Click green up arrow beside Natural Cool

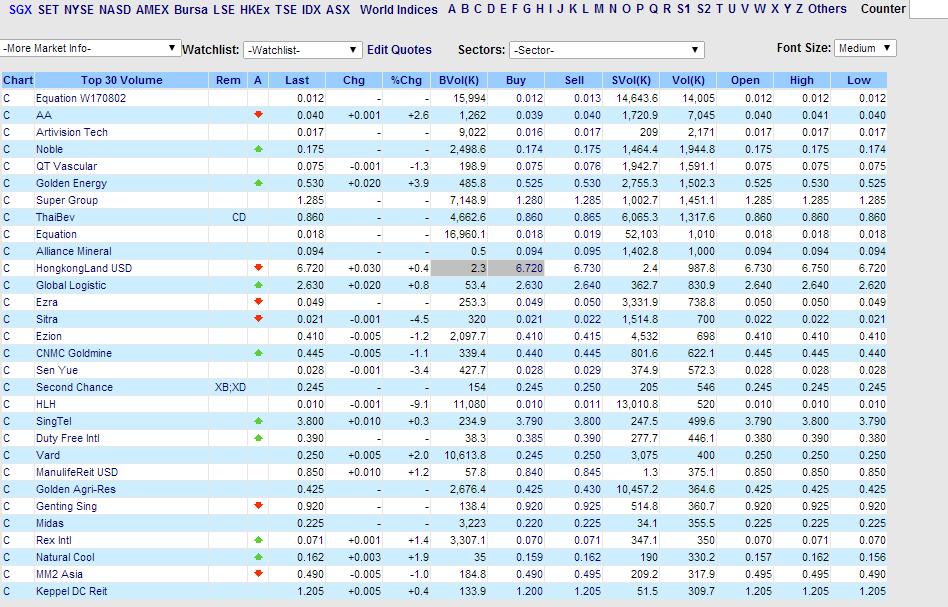[258, 557]
